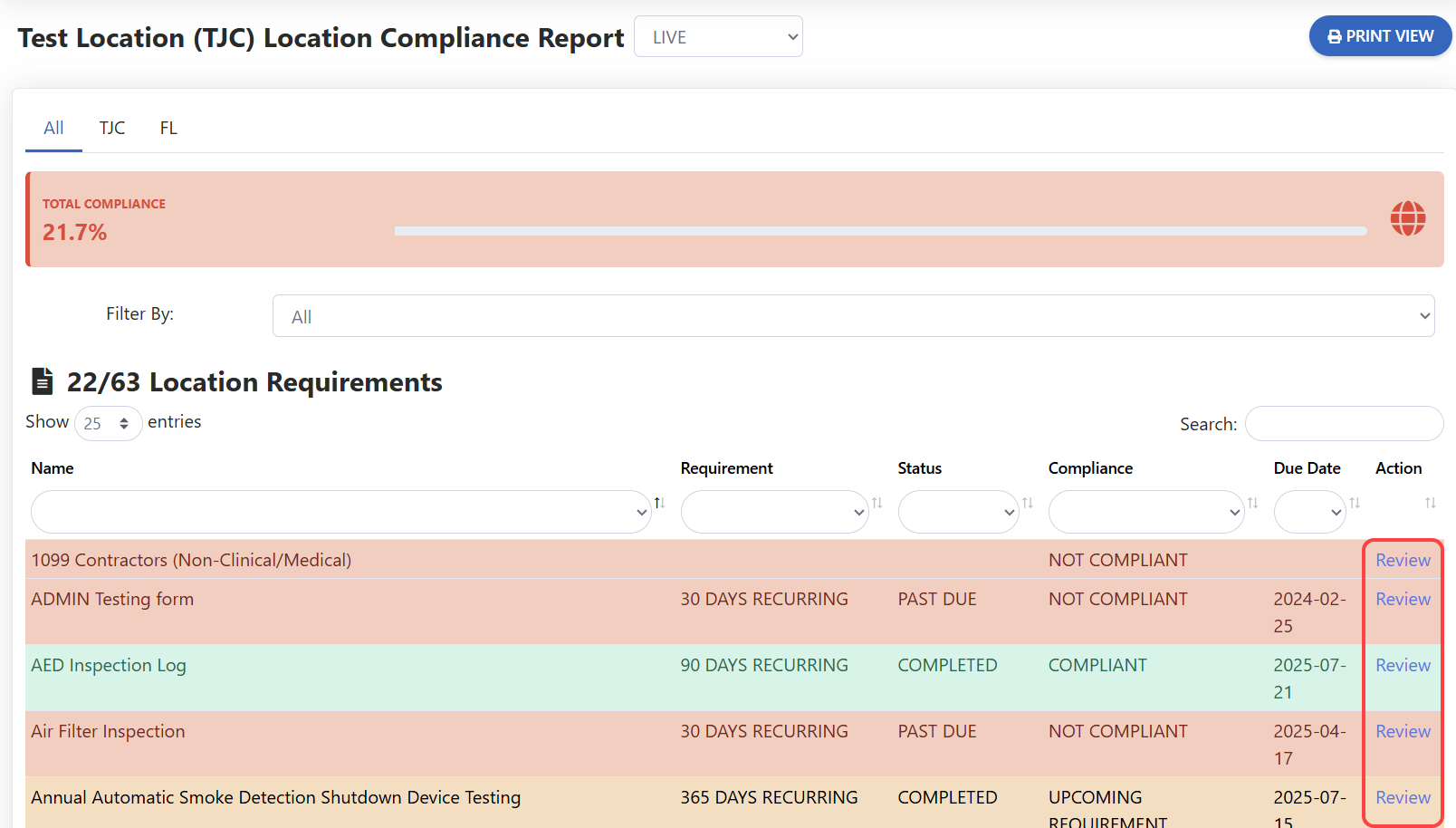This screenshot has width=1456, height=828.
Task: Click the red globe icon in compliance banner
Action: tap(1407, 218)
